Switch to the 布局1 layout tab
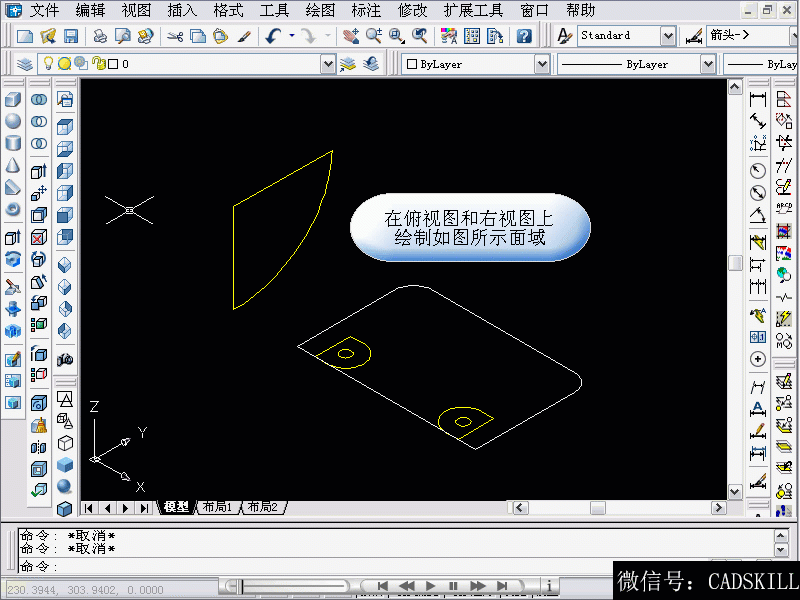 click(x=216, y=507)
